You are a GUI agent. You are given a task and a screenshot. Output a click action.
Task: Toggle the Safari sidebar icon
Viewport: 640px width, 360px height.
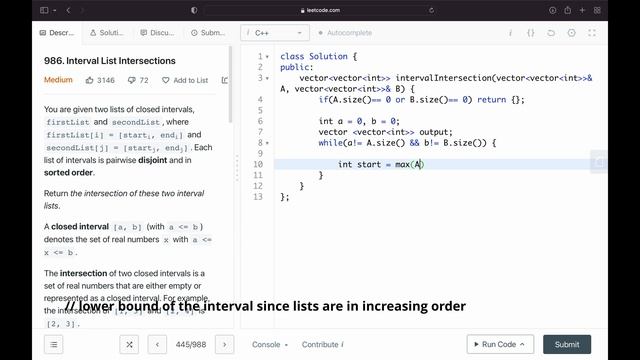coord(44,10)
